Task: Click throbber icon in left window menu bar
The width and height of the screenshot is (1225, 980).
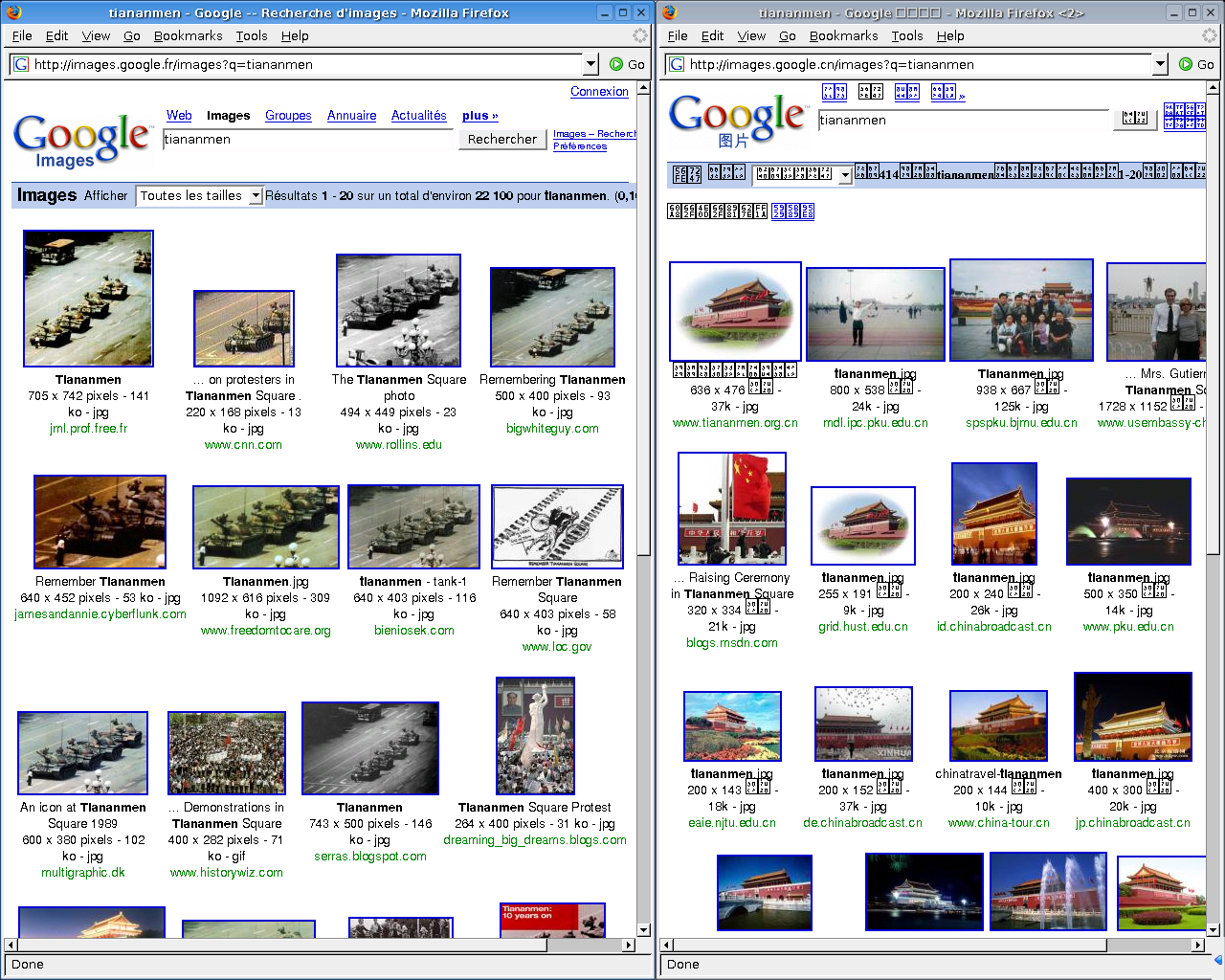Action: tap(639, 35)
